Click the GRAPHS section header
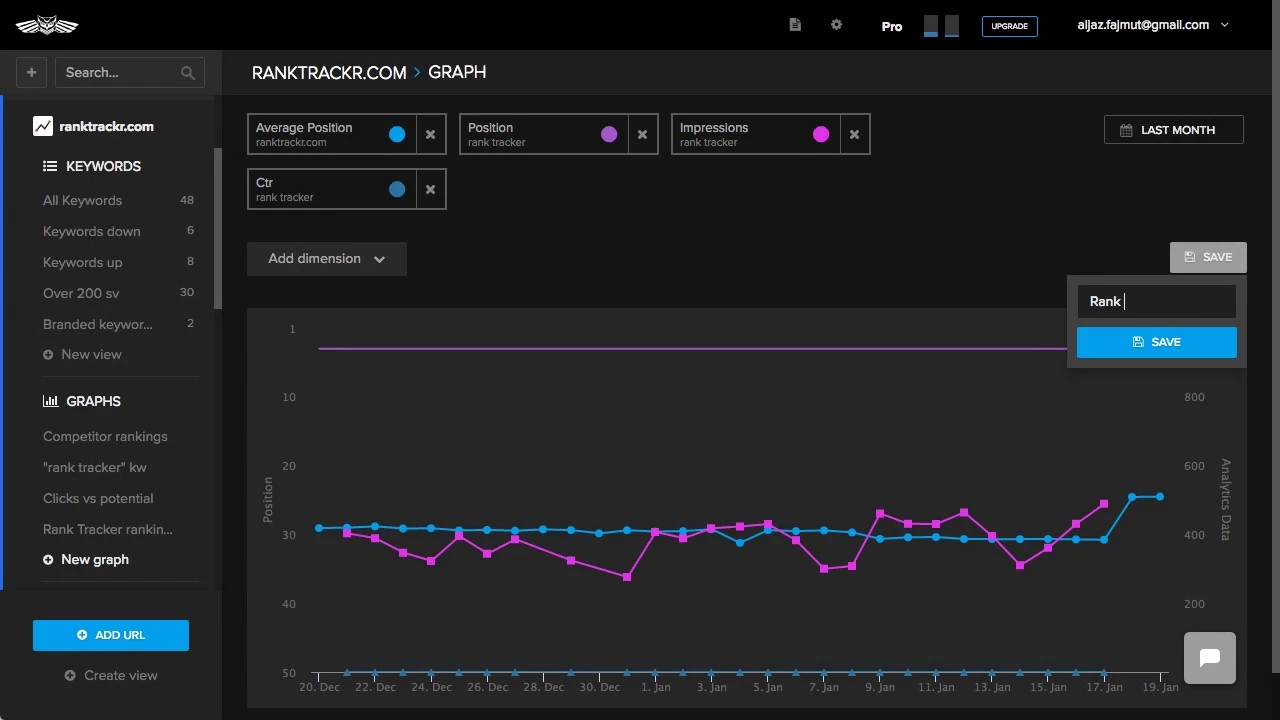This screenshot has width=1280, height=720. [x=93, y=401]
